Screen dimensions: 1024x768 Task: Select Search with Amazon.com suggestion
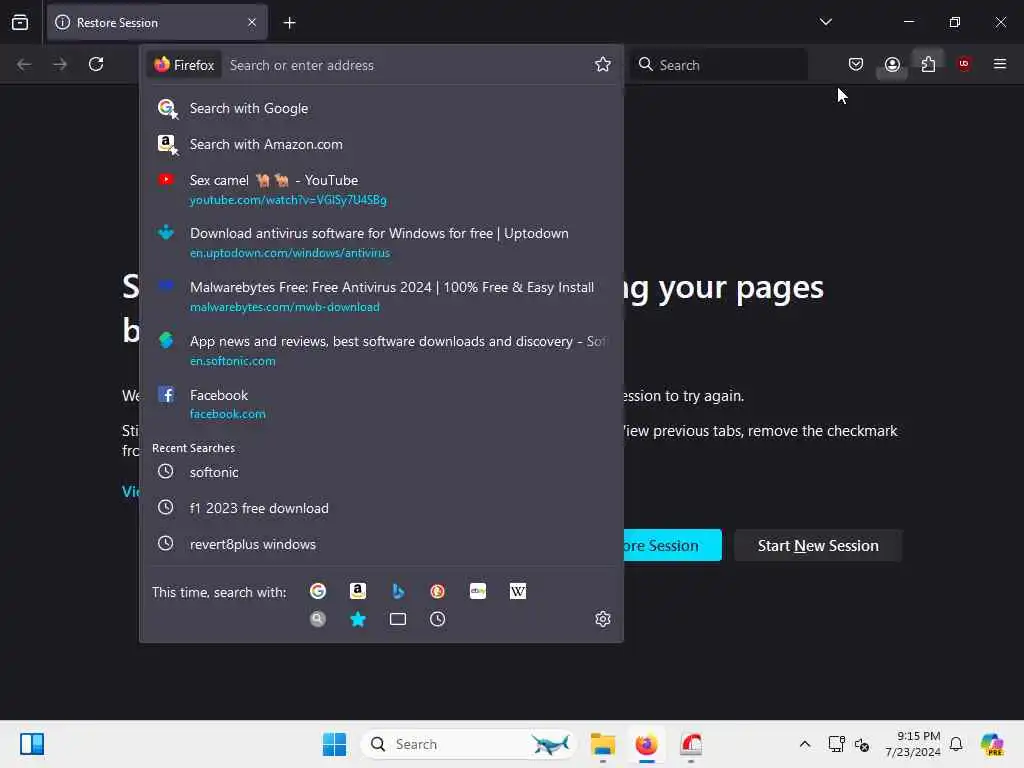pos(381,144)
